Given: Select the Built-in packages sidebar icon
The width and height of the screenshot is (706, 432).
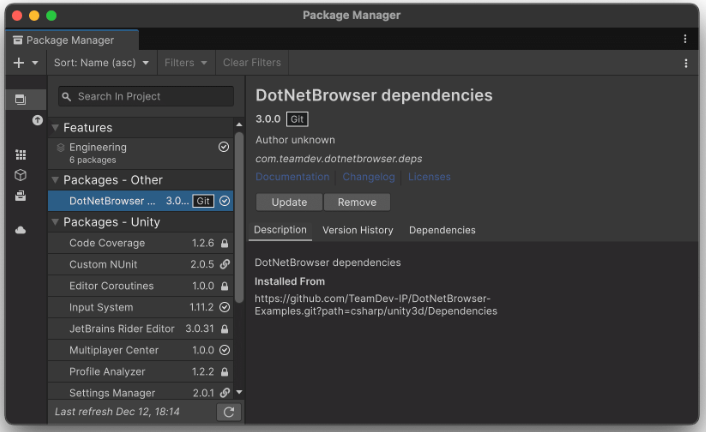Looking at the screenshot, I should [21, 196].
